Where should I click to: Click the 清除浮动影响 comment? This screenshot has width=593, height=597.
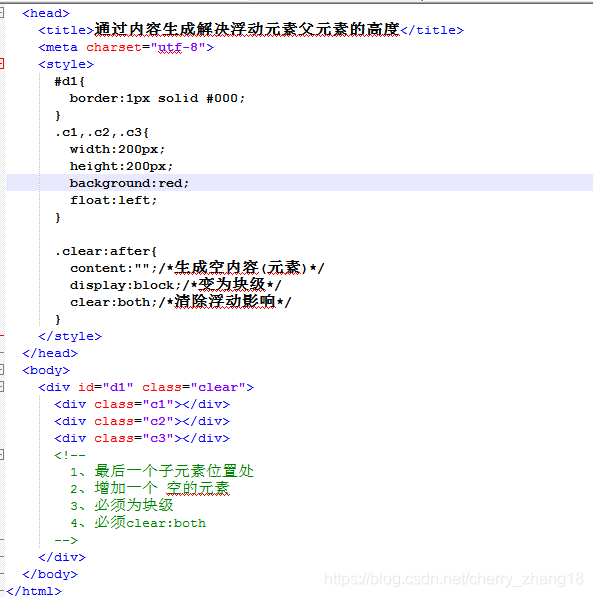pyautogui.click(x=225, y=302)
